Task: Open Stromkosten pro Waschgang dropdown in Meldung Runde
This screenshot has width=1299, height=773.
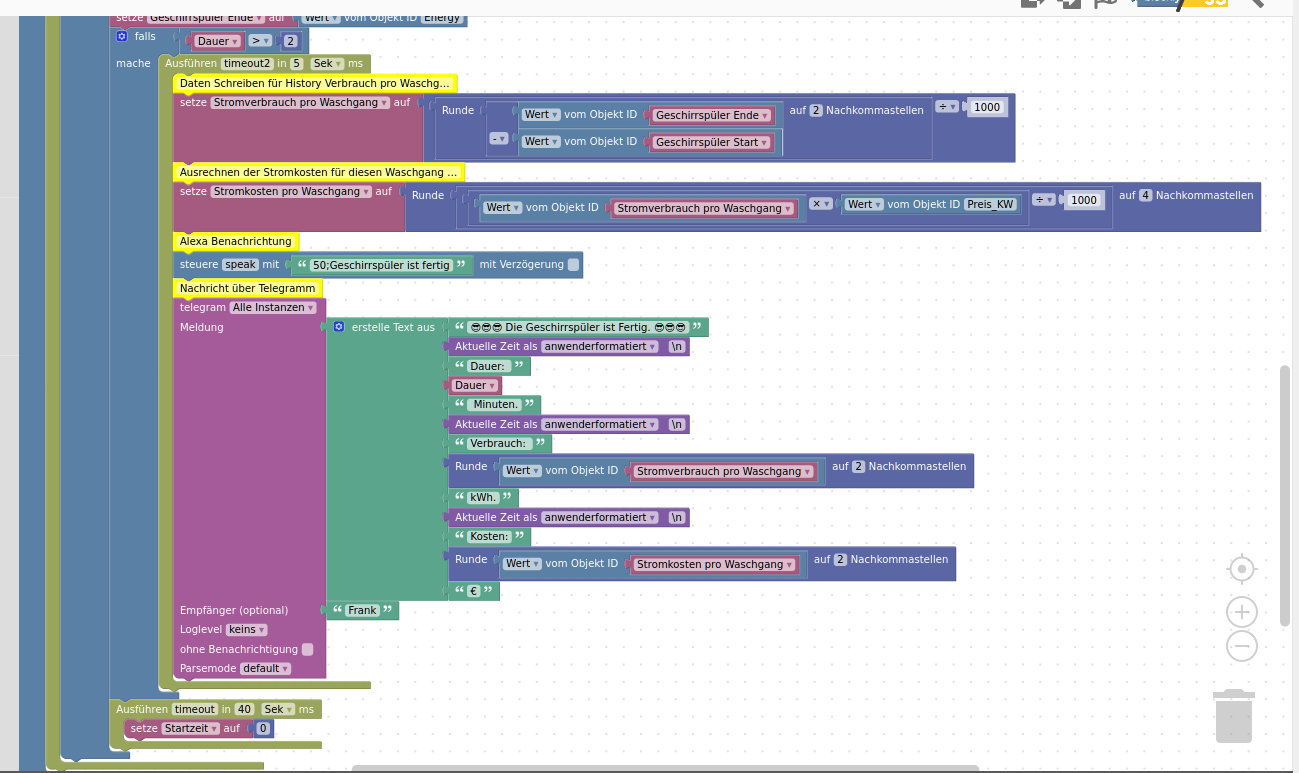Action: 715,564
